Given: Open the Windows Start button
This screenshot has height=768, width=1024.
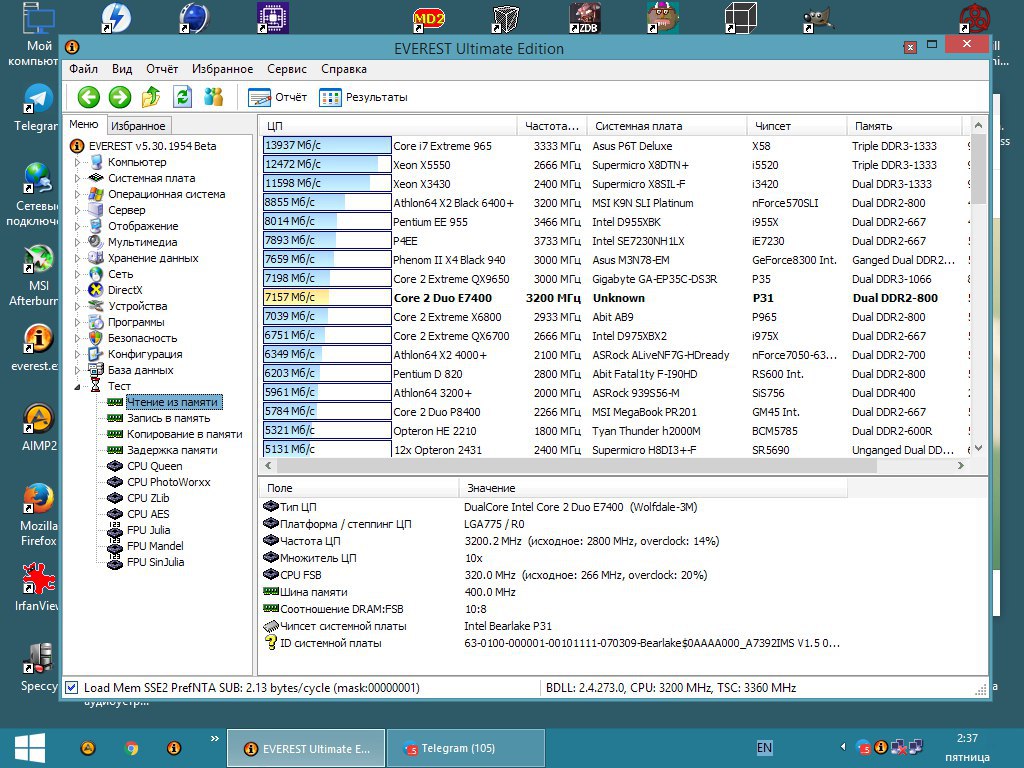Looking at the screenshot, I should tap(29, 748).
